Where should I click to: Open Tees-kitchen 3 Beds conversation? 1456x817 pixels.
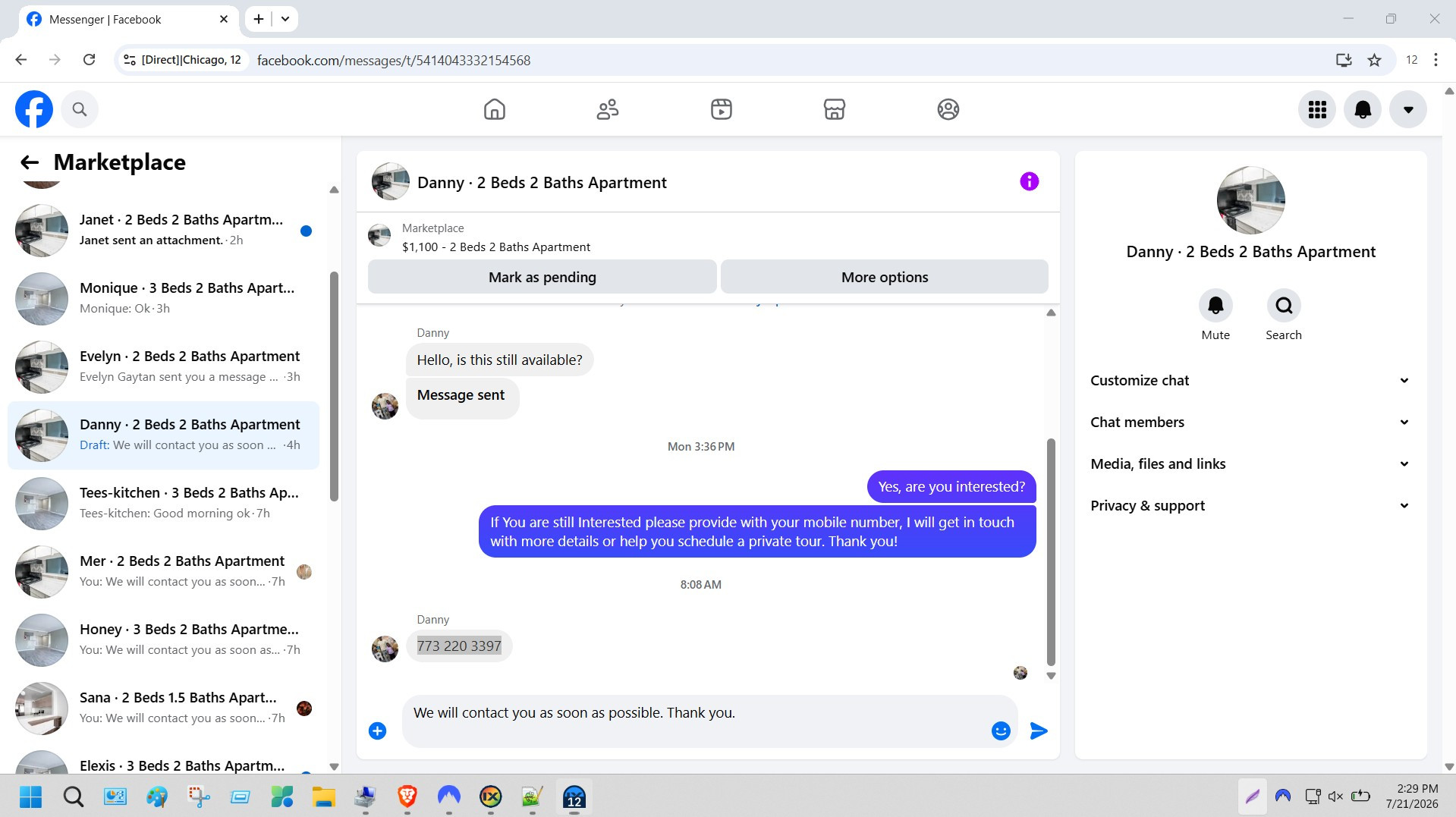163,504
